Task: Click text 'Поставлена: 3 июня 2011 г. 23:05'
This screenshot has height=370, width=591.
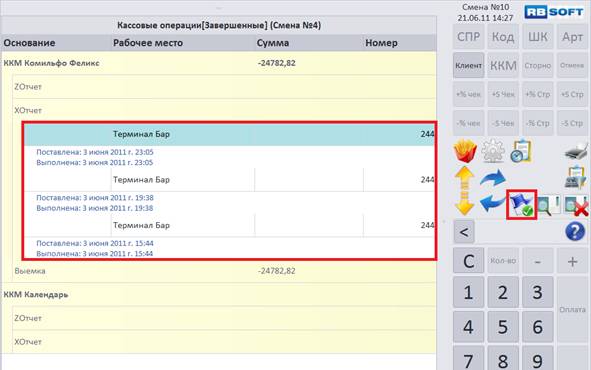Action: coord(95,152)
